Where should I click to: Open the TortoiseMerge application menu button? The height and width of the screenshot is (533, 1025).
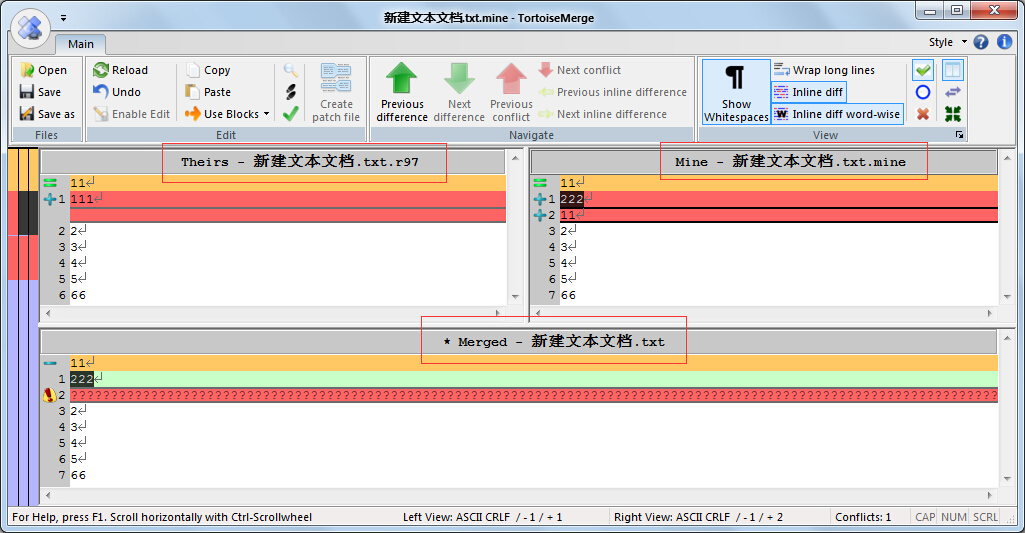coord(30,28)
